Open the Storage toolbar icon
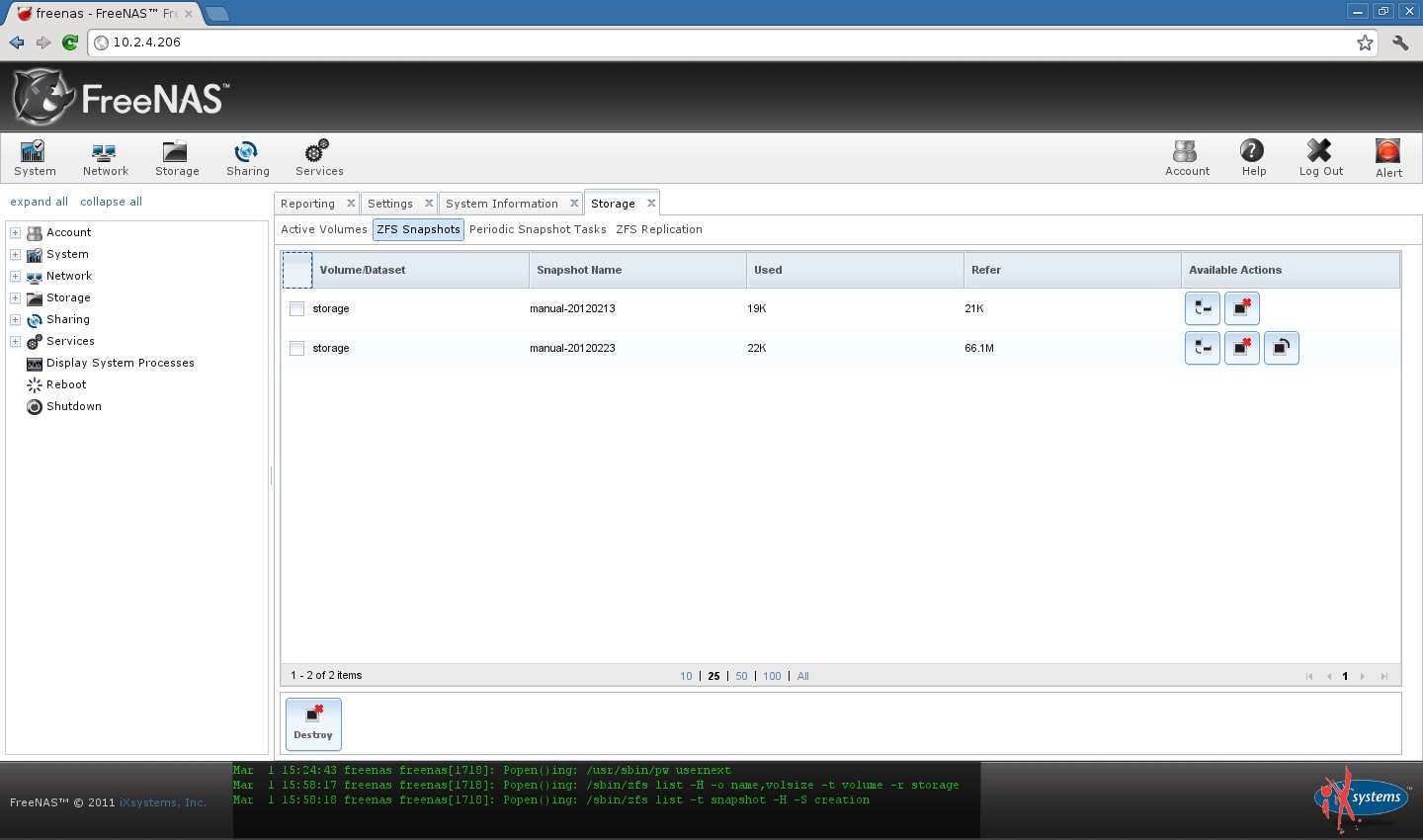1423x840 pixels. click(177, 157)
